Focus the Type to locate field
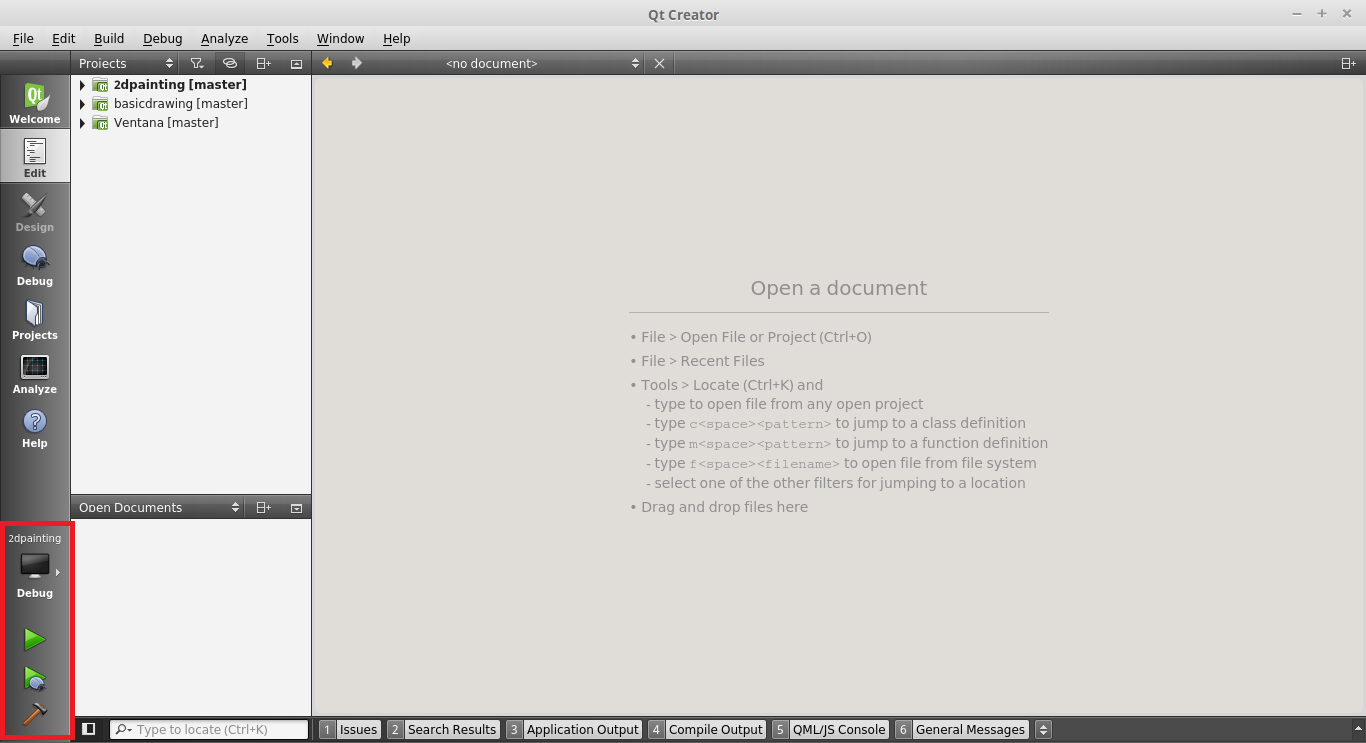This screenshot has height=743, width=1366. coord(209,730)
